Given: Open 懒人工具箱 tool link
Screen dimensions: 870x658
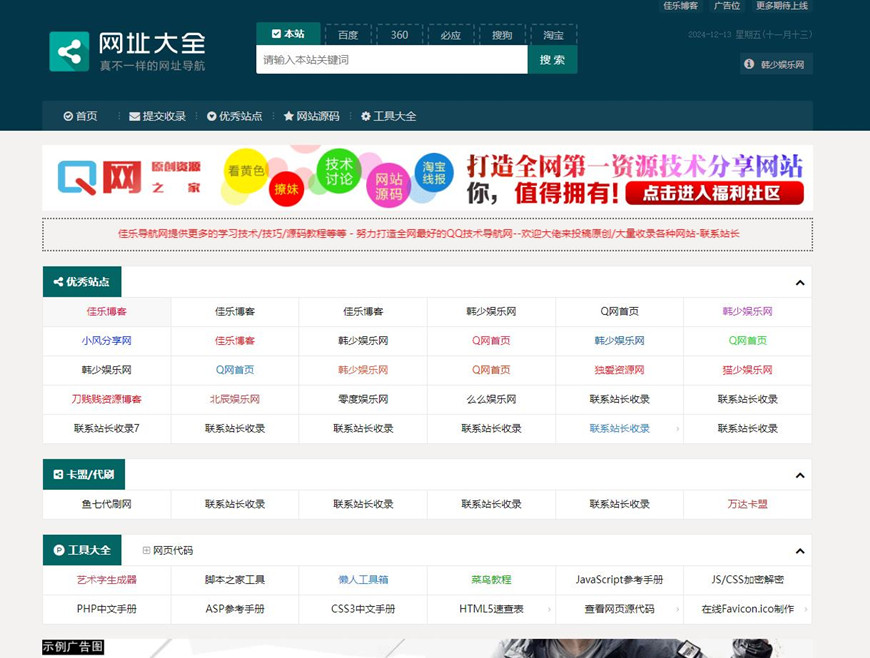Looking at the screenshot, I should [363, 580].
